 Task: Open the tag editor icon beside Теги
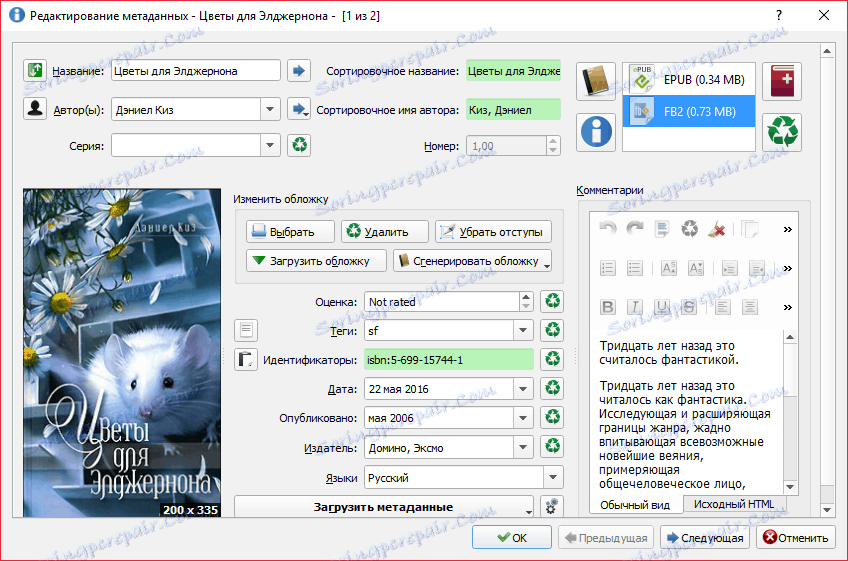[x=246, y=330]
